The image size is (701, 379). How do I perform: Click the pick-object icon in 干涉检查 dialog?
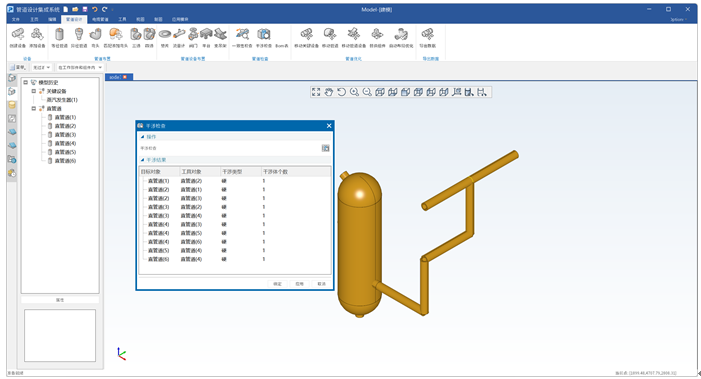click(325, 148)
